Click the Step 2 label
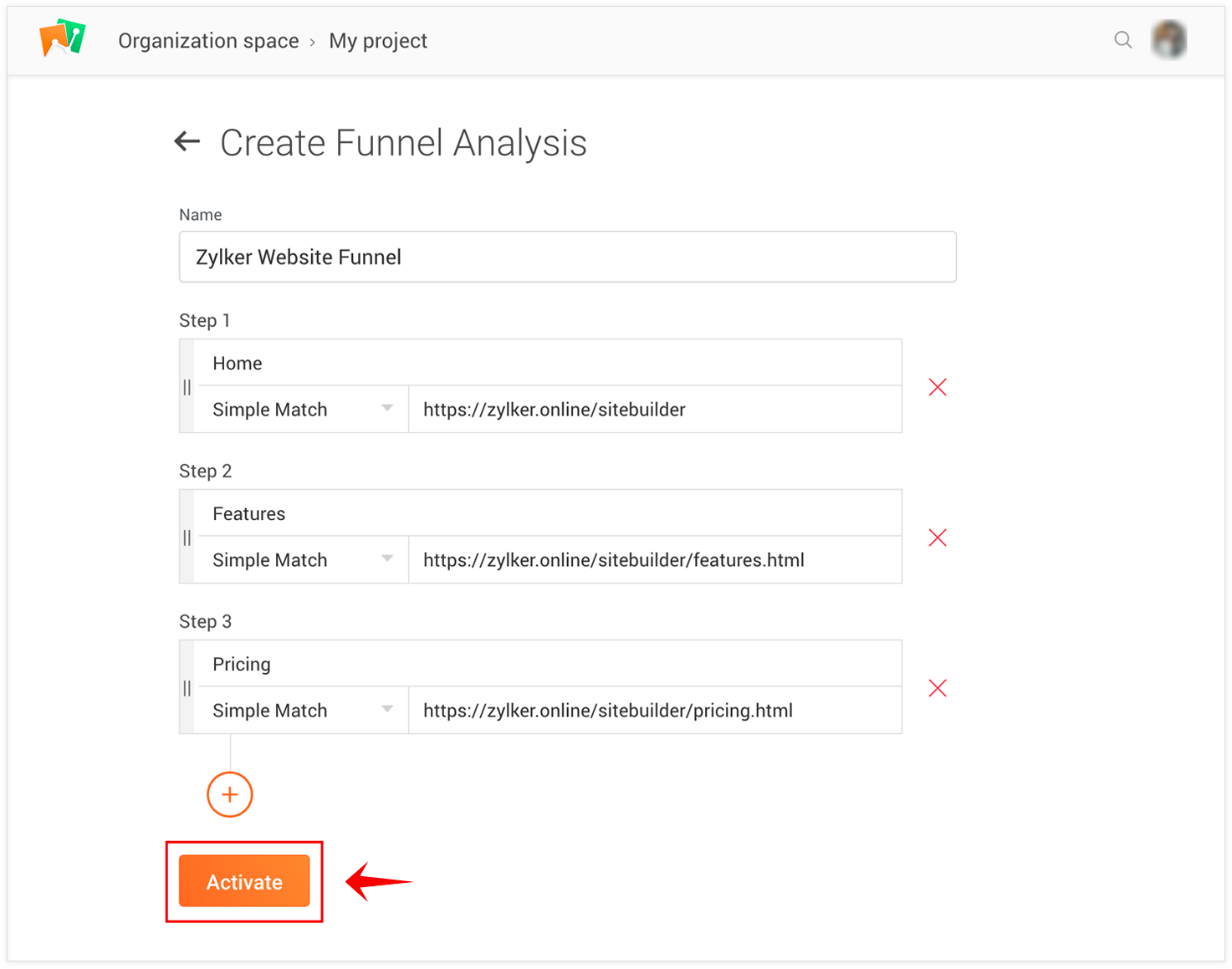Viewport: 1232px width, 969px height. tap(206, 471)
